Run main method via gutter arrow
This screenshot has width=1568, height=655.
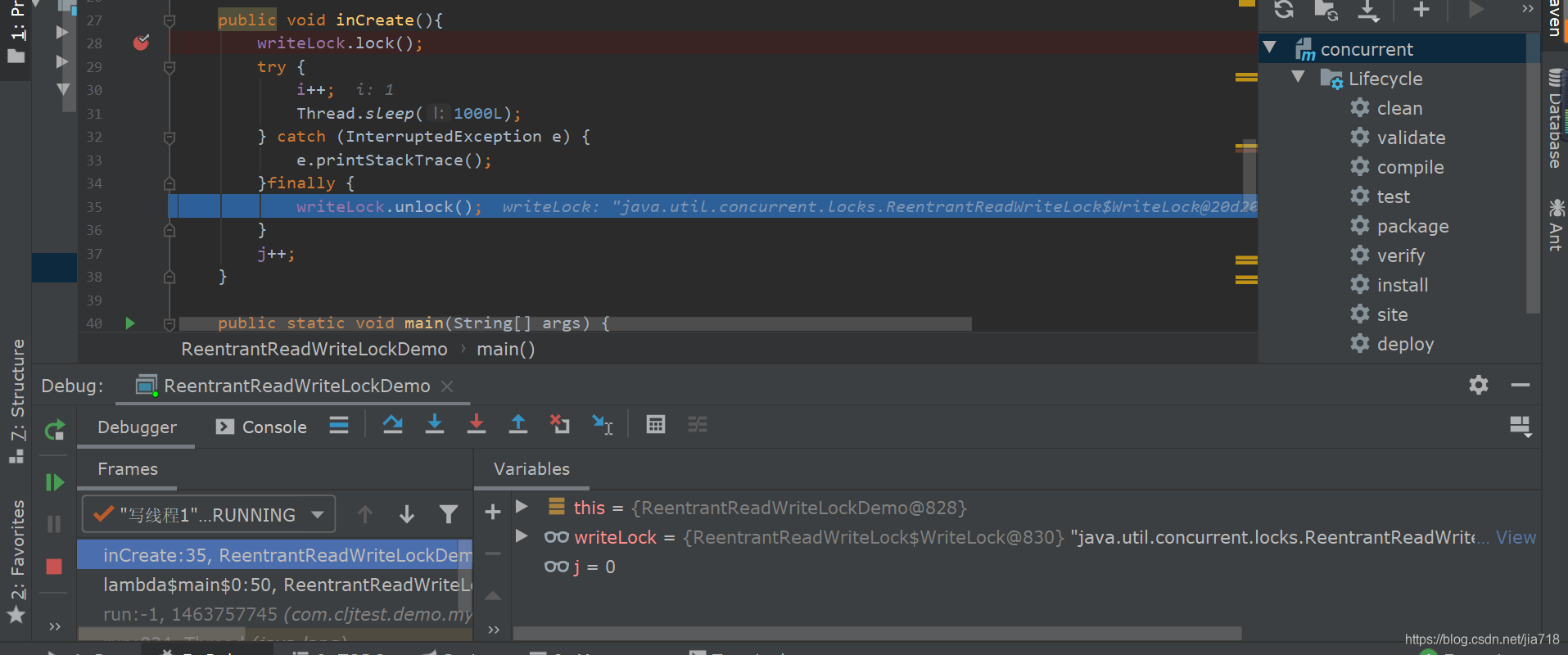point(129,323)
